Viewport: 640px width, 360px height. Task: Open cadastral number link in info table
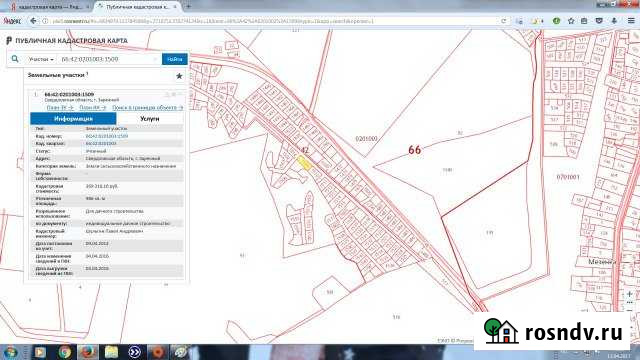click(x=107, y=136)
